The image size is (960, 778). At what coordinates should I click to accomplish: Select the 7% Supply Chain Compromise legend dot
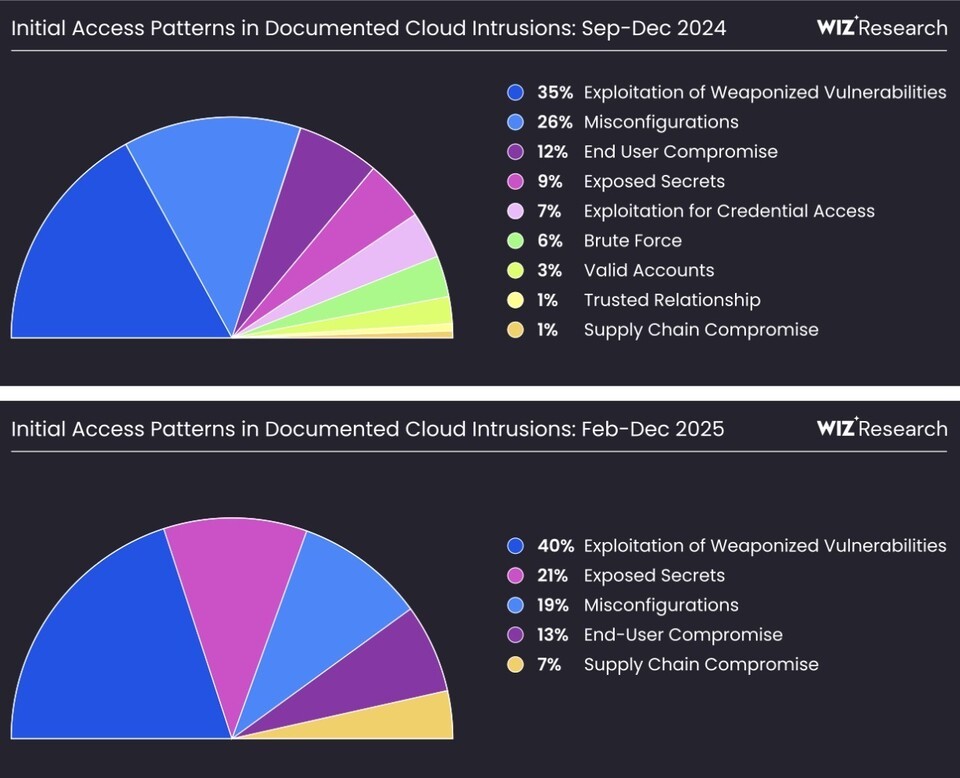[516, 665]
